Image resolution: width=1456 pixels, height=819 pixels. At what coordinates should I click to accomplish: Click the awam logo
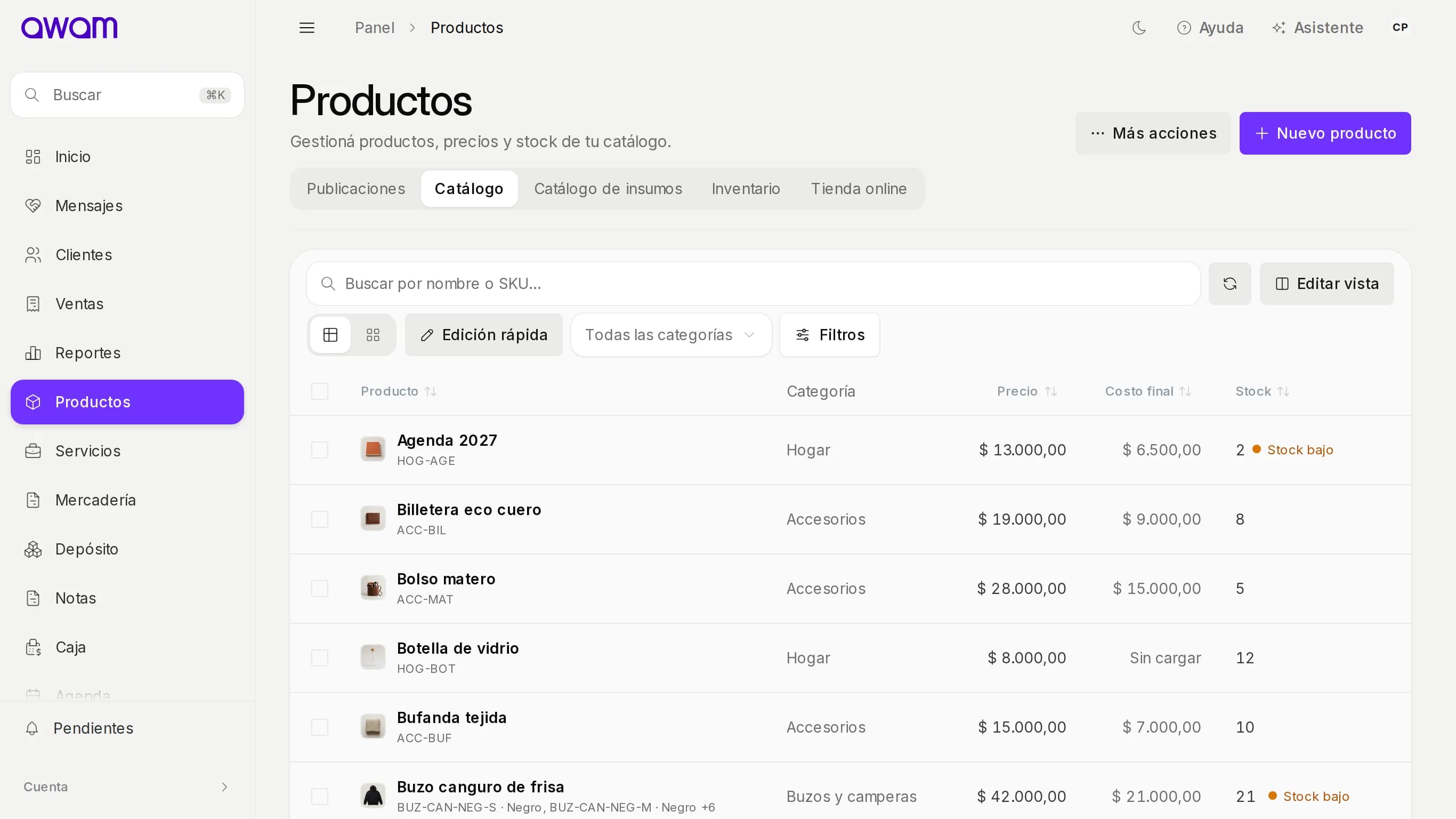[x=69, y=28]
